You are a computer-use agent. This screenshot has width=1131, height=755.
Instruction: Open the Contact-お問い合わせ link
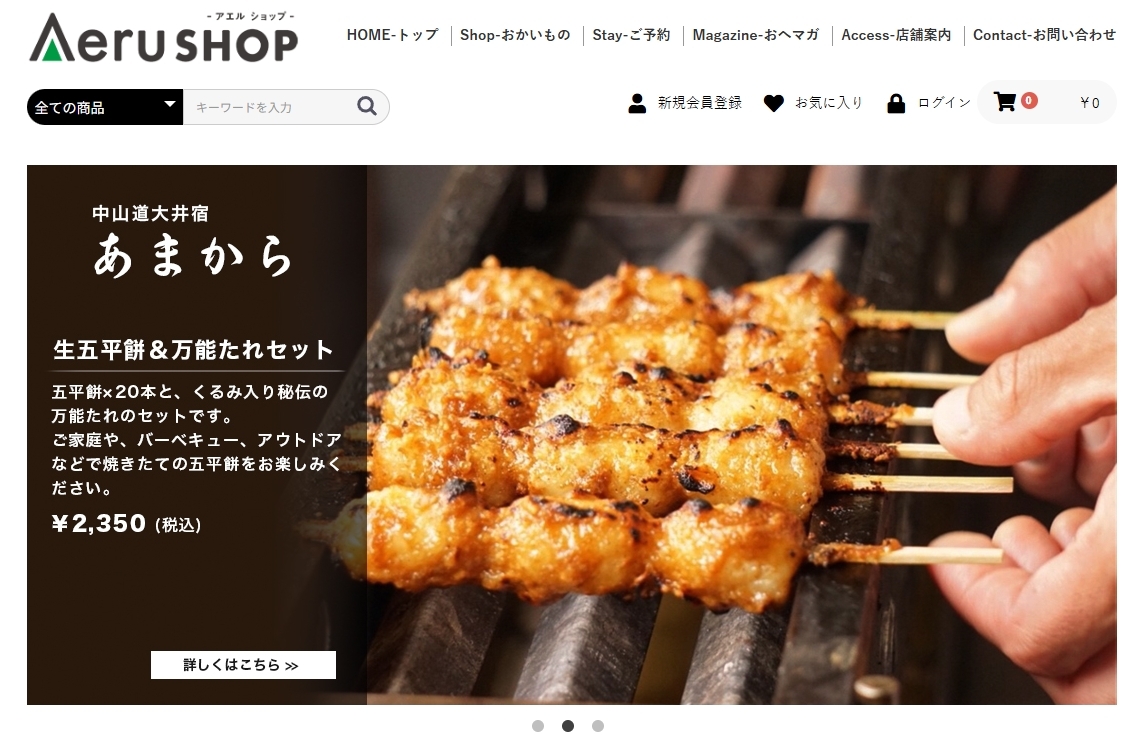pos(1044,35)
